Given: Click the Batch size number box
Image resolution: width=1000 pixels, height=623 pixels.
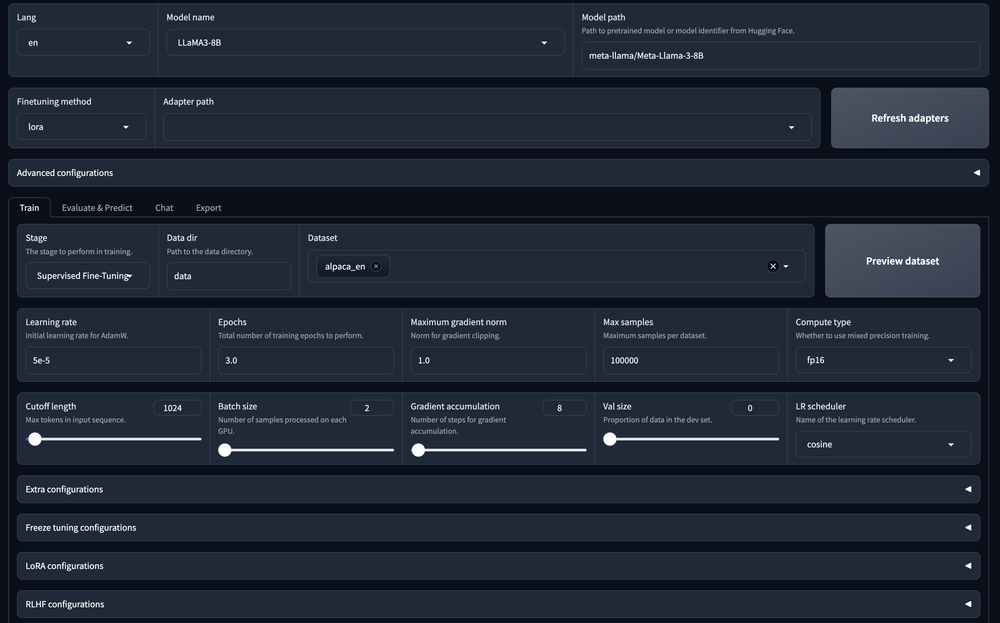Looking at the screenshot, I should tap(372, 408).
